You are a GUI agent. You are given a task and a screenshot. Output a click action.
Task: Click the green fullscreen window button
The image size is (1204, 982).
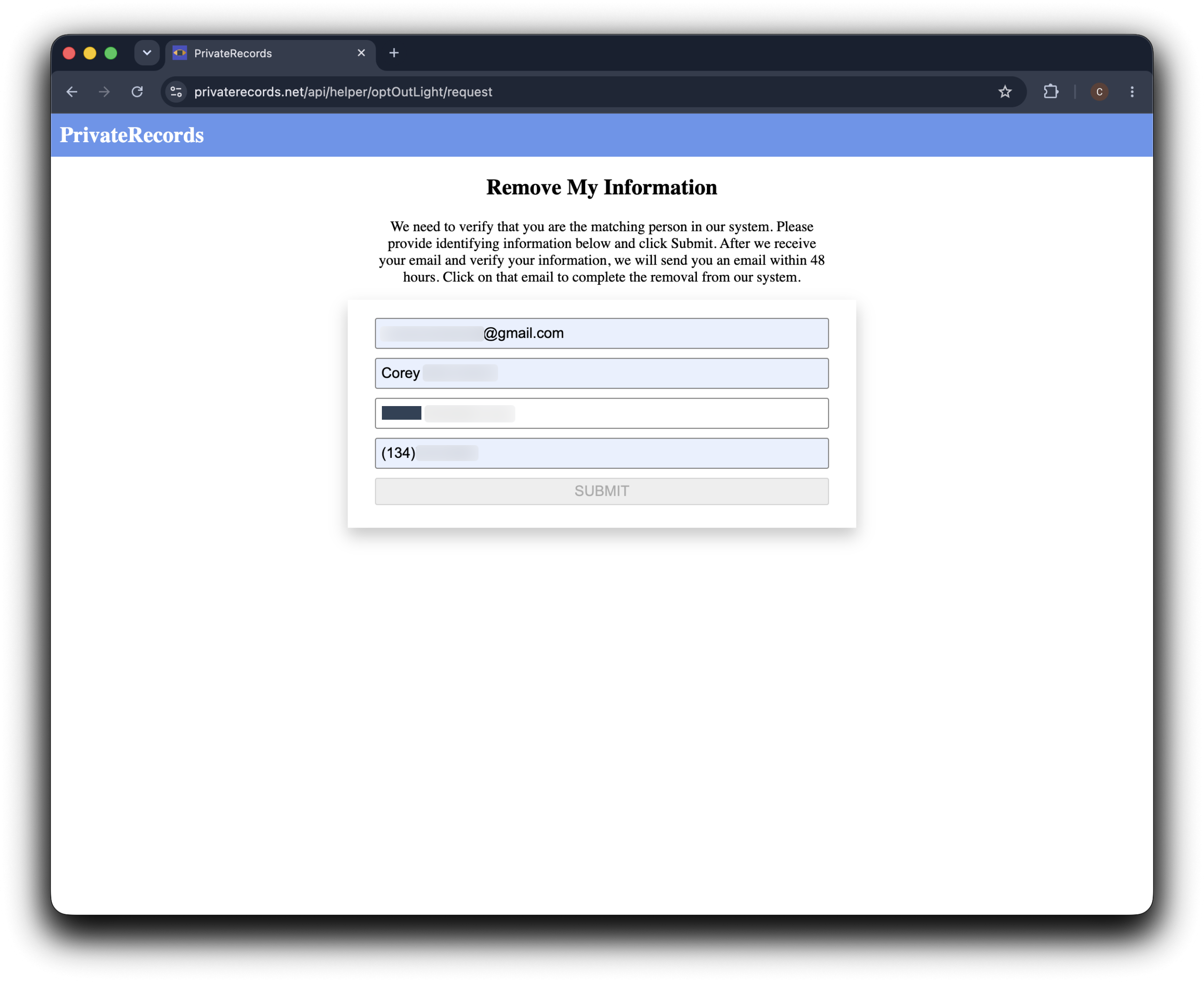[111, 53]
